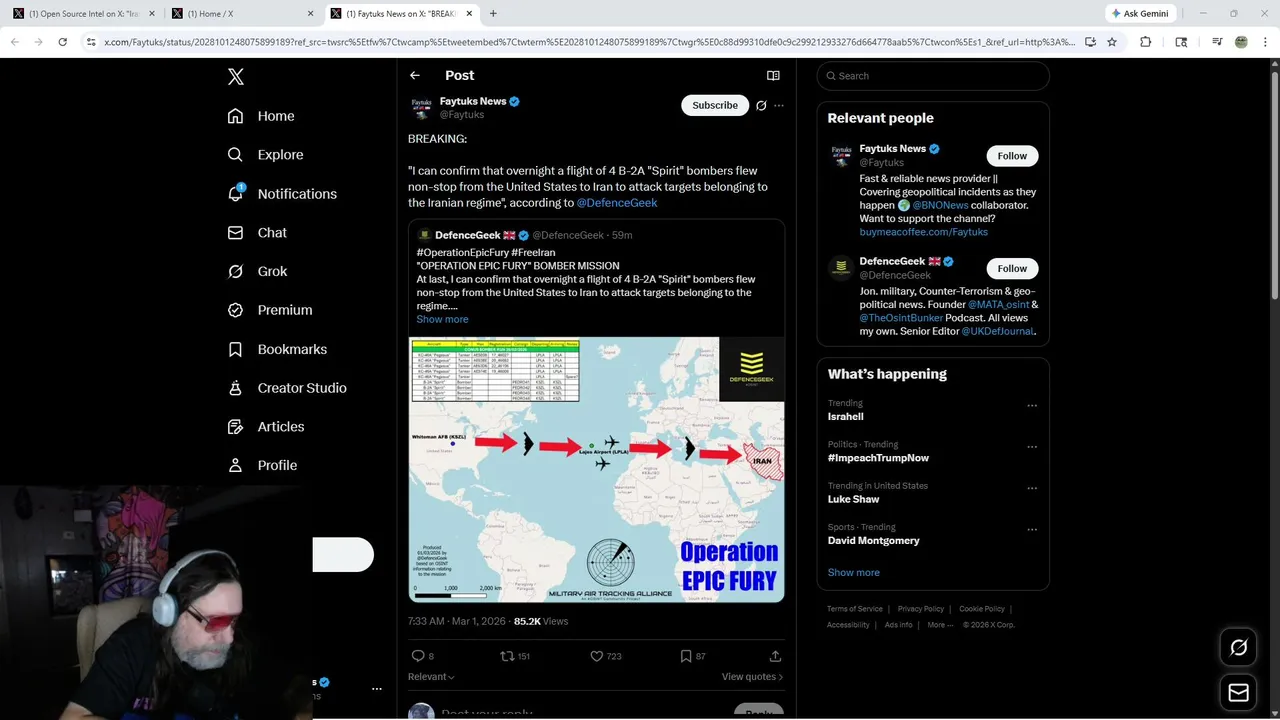The width and height of the screenshot is (1280, 720).
Task: Open buymeacoffee.com/Faytuks link
Action: 924,232
